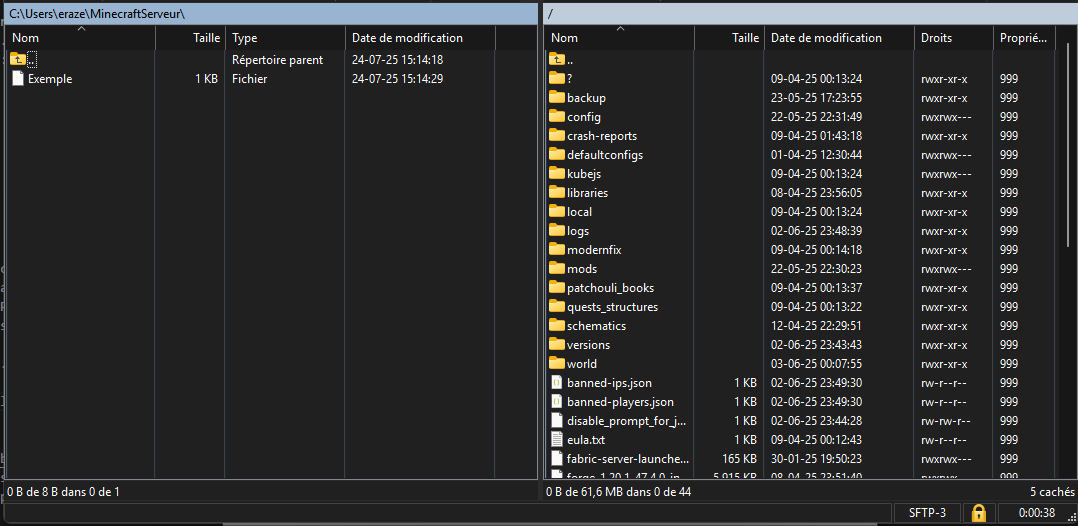The image size is (1078, 526).
Task: Click the '?' folder icon in remote panel
Action: [556, 78]
